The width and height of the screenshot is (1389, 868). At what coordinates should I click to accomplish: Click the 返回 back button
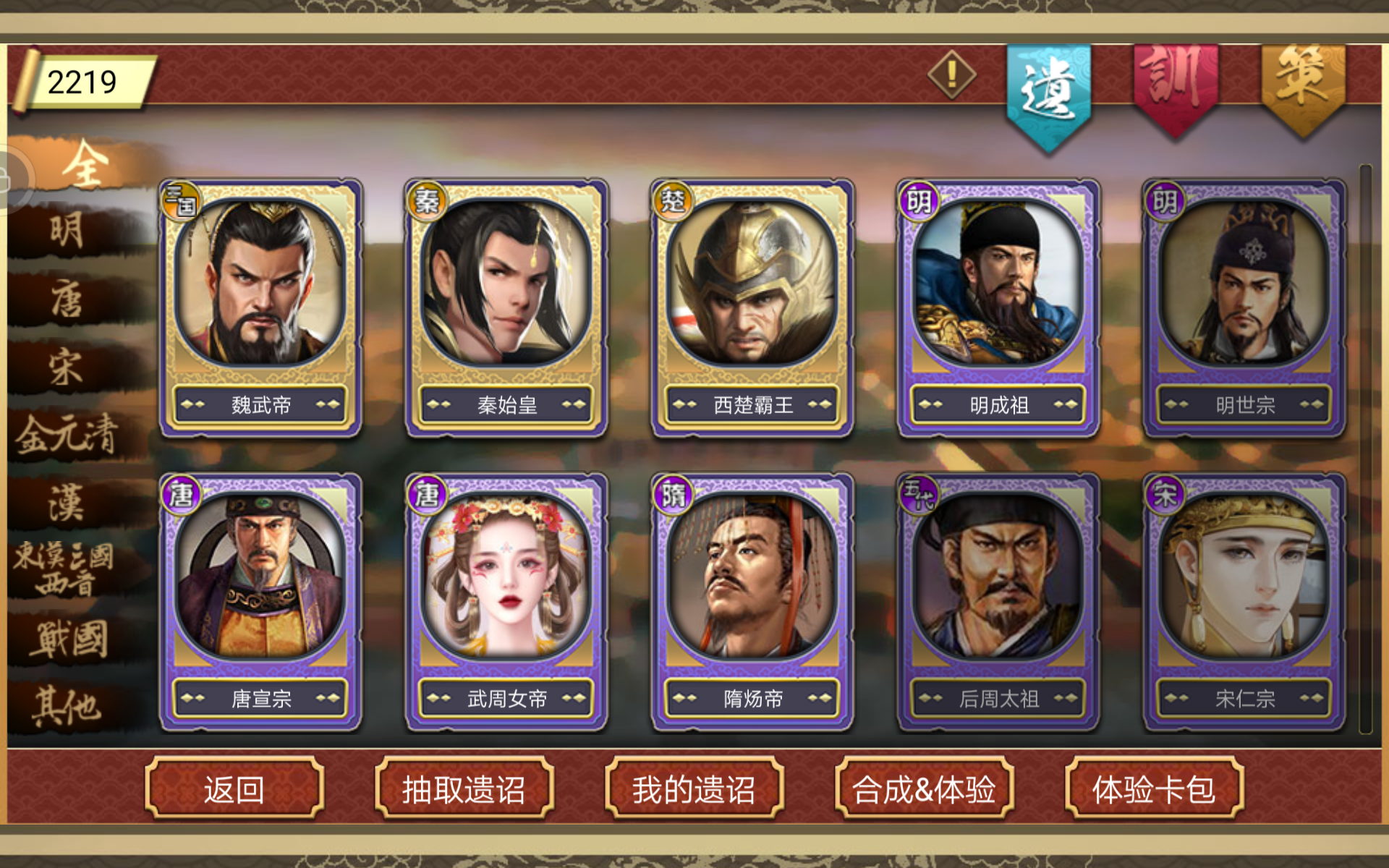pyautogui.click(x=234, y=788)
